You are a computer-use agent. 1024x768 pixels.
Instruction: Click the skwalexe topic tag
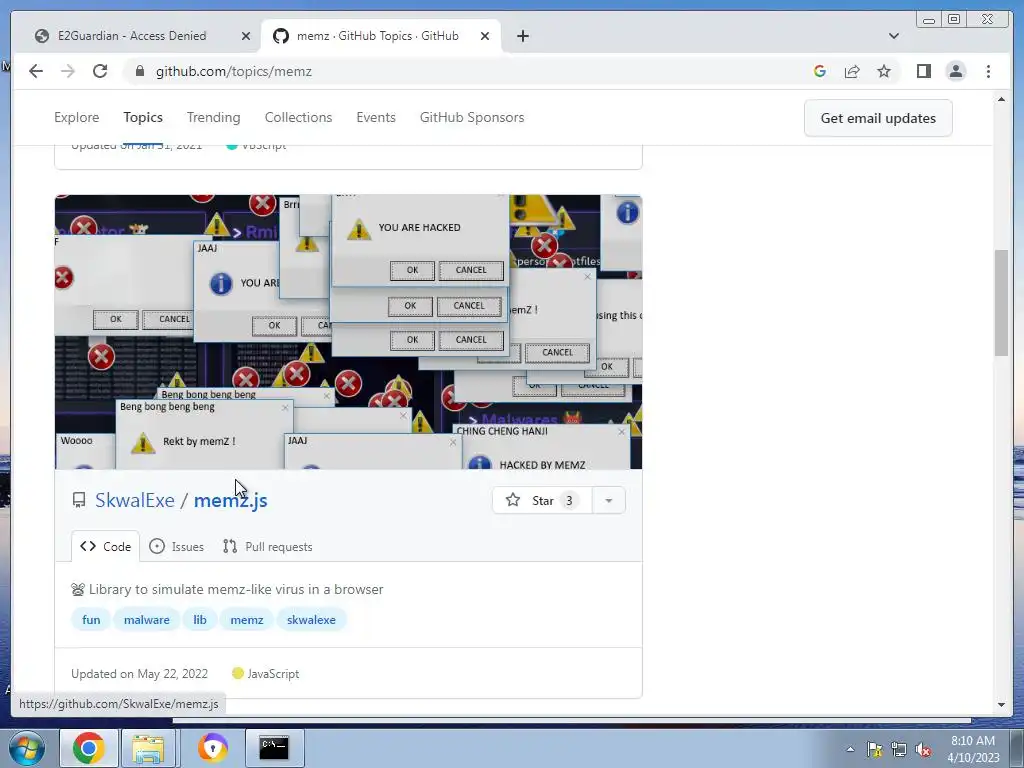click(x=312, y=620)
